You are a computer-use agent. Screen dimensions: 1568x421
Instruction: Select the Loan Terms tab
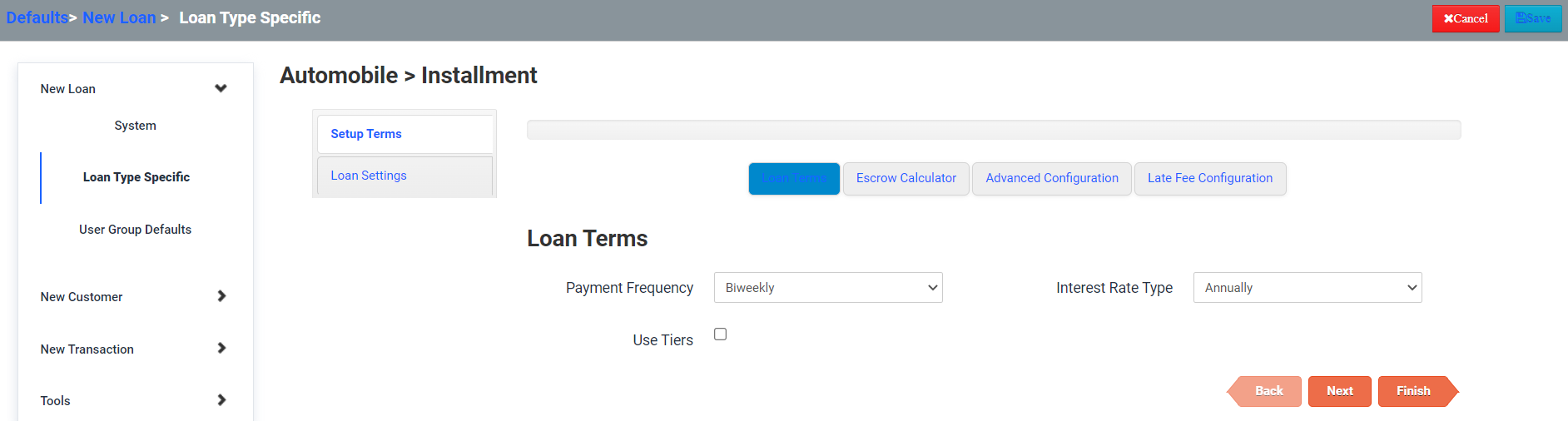794,178
